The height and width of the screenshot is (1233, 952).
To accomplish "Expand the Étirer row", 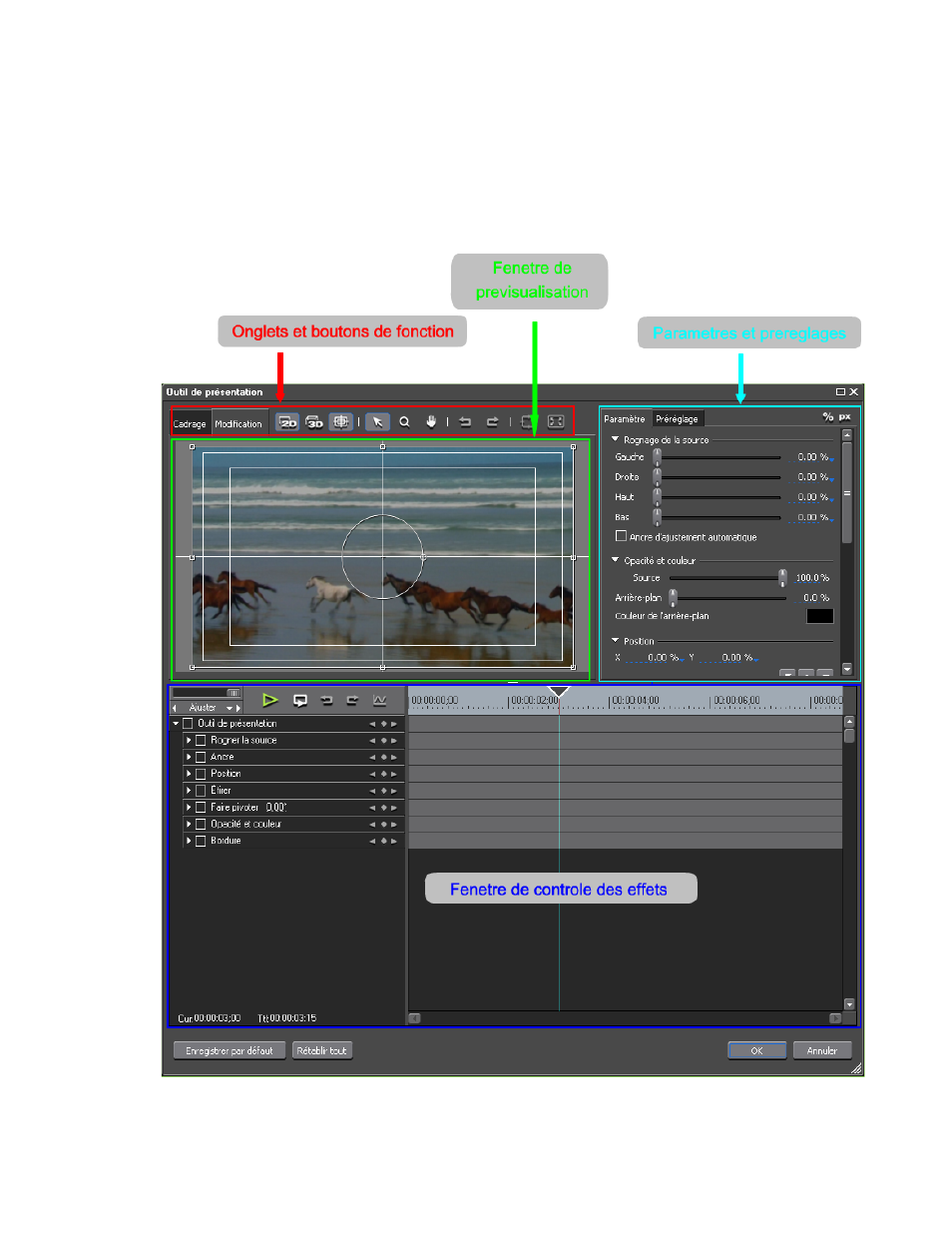I will coord(189,791).
